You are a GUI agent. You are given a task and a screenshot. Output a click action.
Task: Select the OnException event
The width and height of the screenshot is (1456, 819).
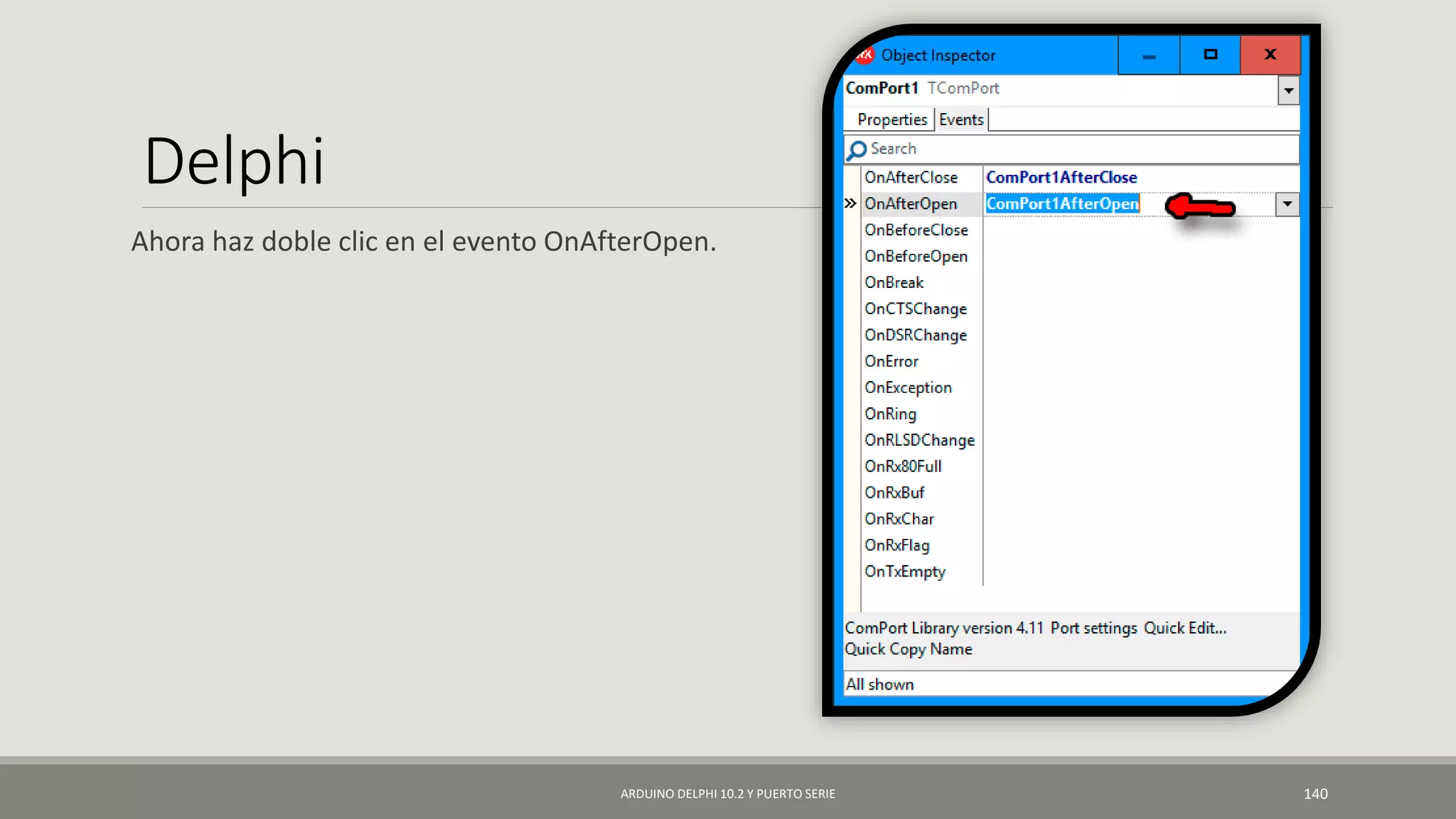coord(908,388)
